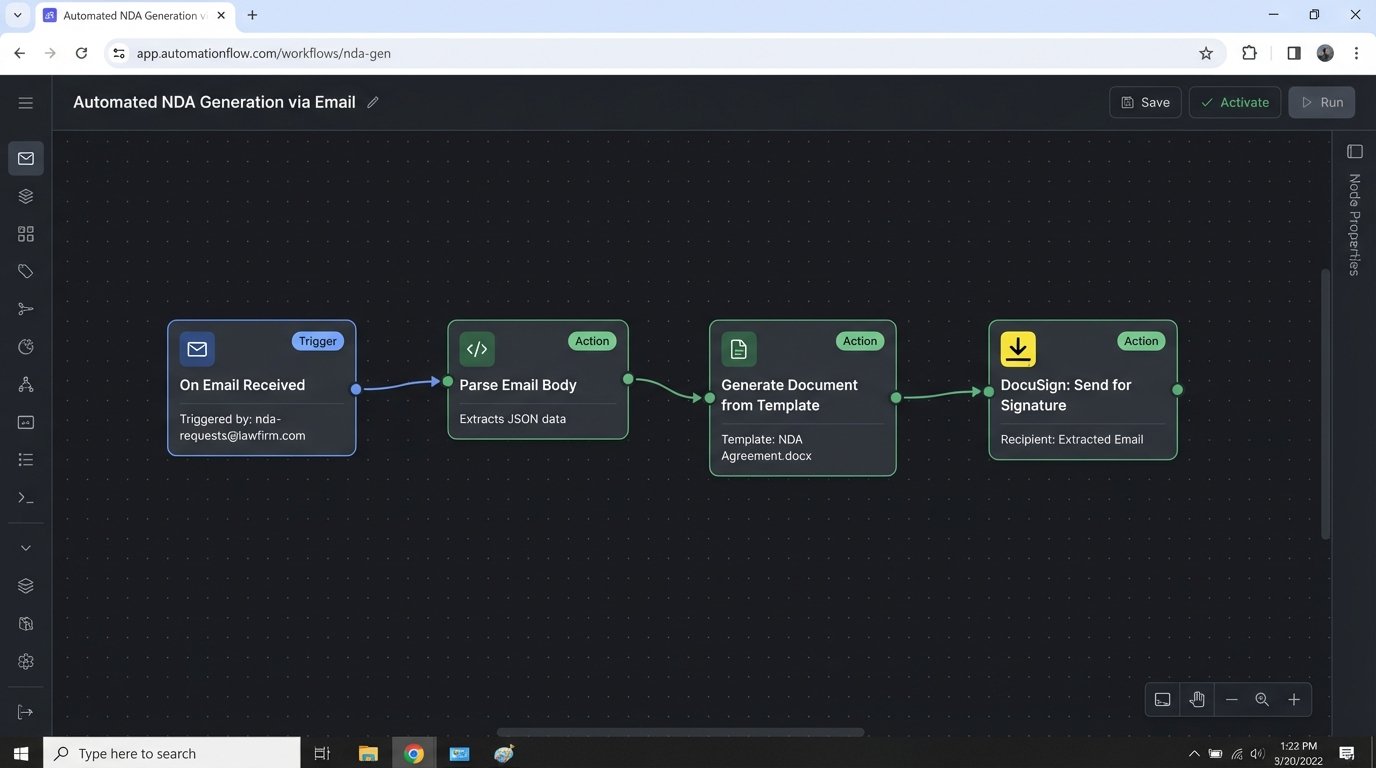The width and height of the screenshot is (1376, 768).
Task: Show hidden system tray icons
Action: coord(1193,753)
